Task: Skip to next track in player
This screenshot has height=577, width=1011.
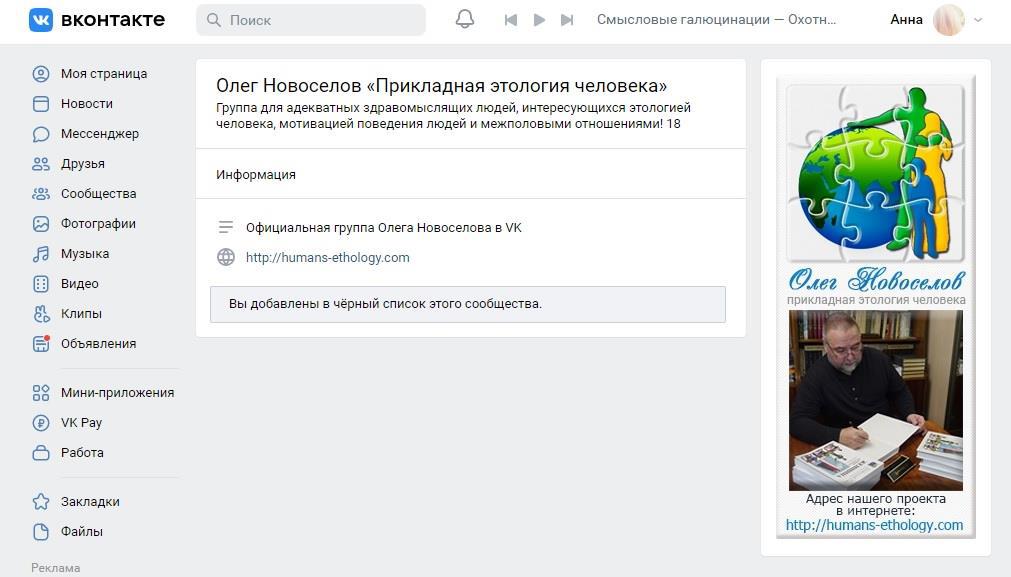Action: [567, 20]
